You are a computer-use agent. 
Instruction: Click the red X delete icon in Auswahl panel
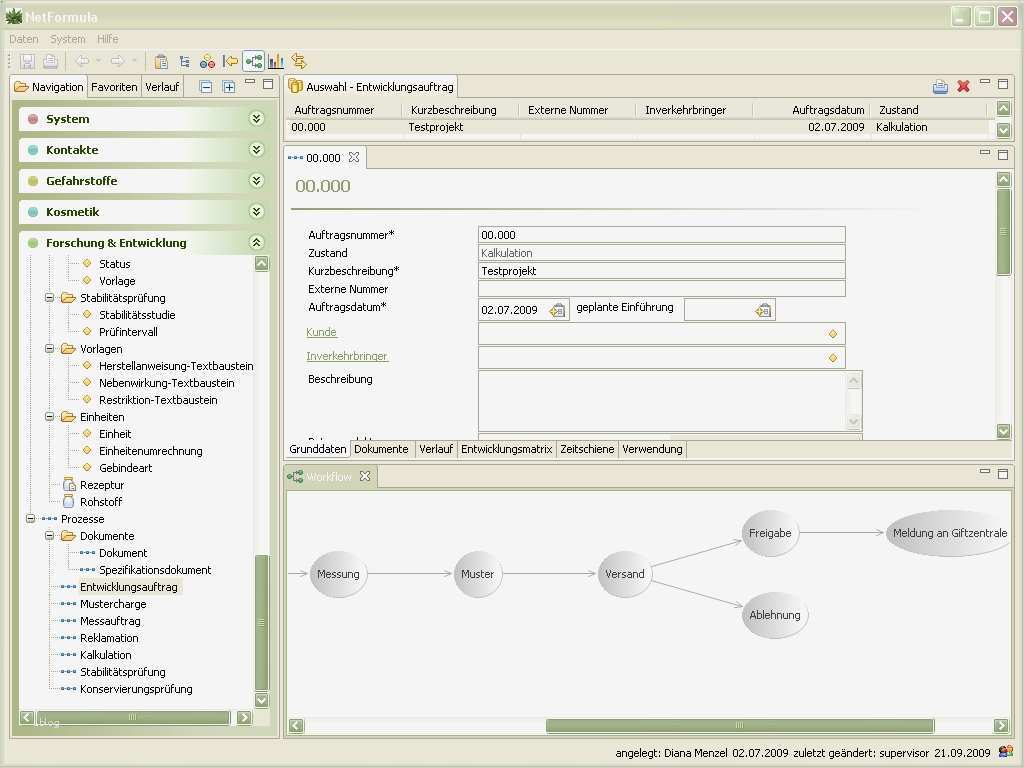[963, 87]
